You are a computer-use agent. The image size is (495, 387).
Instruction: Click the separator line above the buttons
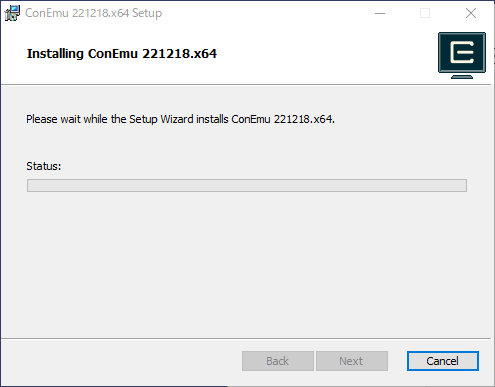(246, 339)
